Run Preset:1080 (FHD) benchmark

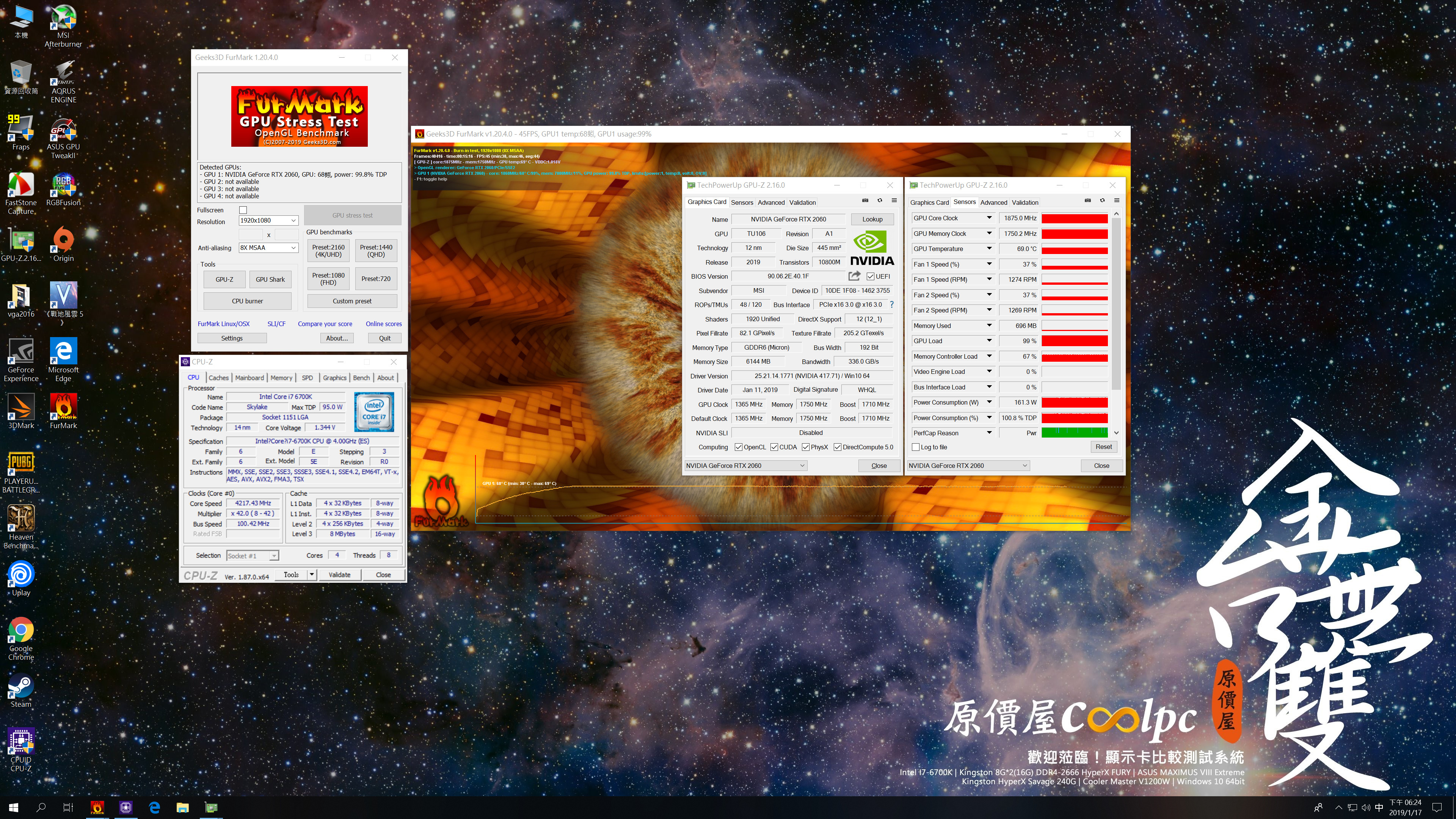pyautogui.click(x=328, y=279)
